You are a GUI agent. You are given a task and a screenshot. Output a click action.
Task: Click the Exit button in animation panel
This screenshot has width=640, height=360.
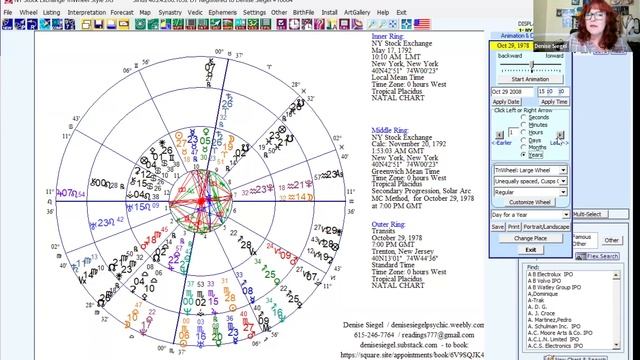click(x=530, y=249)
